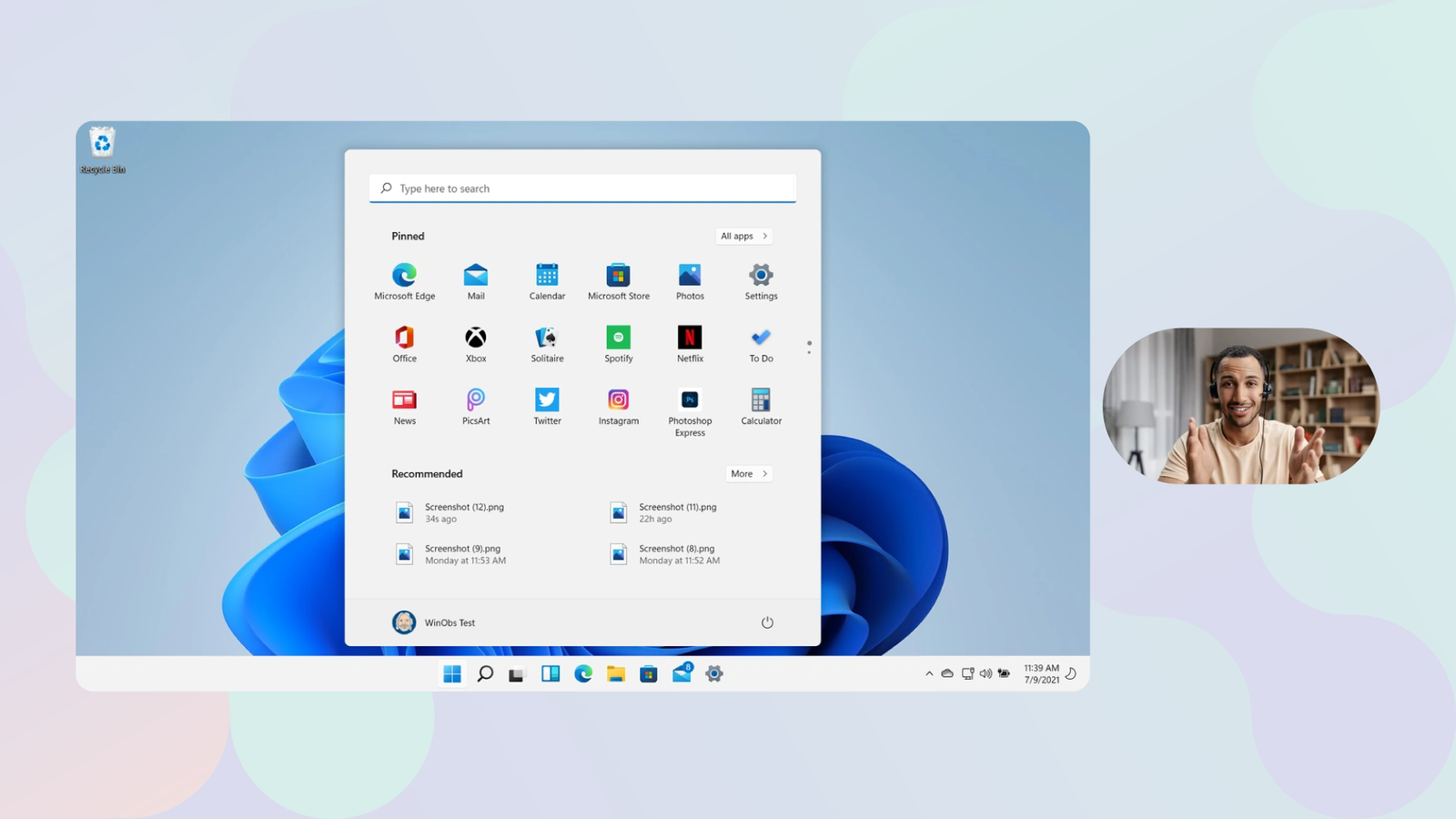
Task: Click the Windows Start button on taskbar
Action: pos(452,673)
